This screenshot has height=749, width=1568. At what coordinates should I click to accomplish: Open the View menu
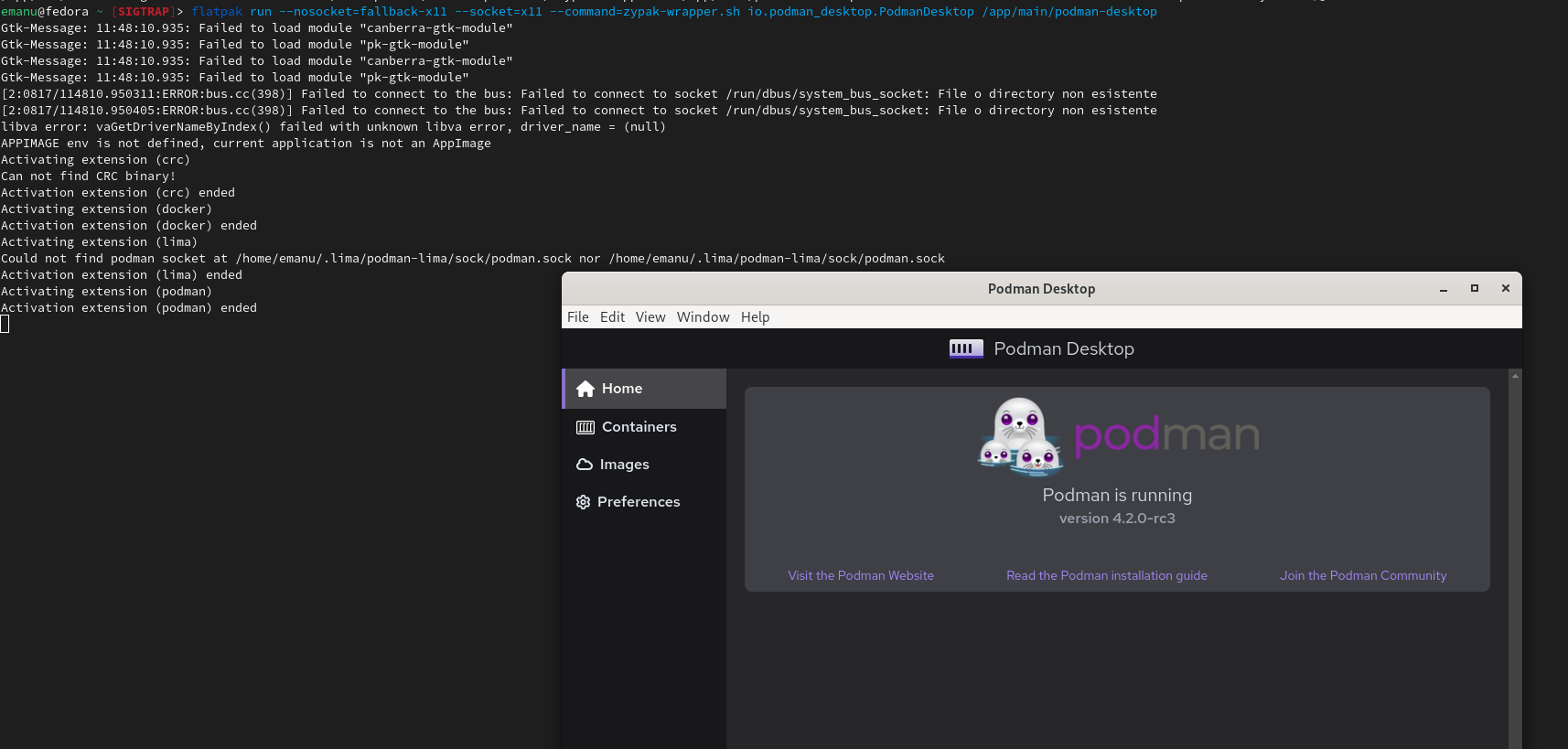[650, 317]
